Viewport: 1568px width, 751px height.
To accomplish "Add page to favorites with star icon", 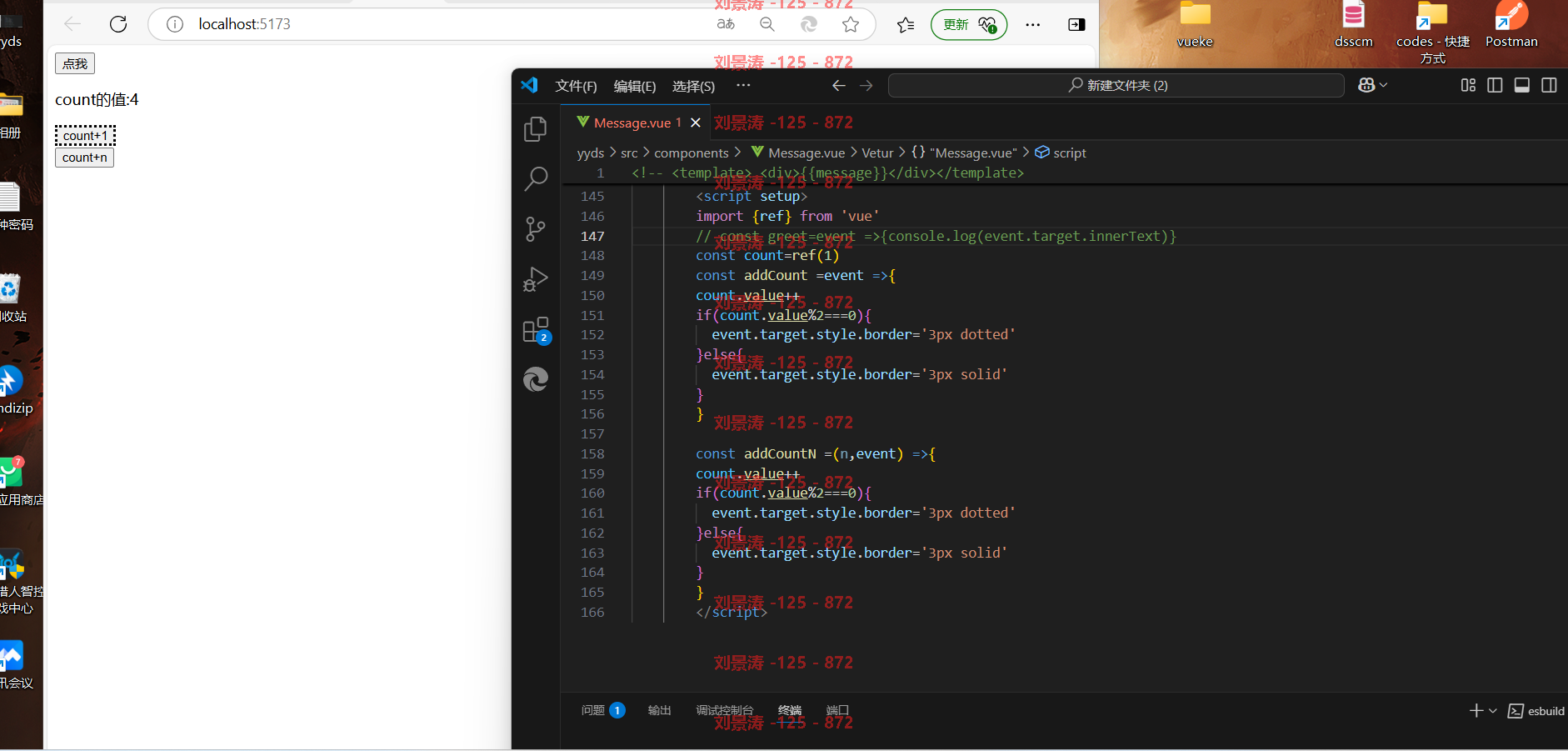I will (851, 24).
